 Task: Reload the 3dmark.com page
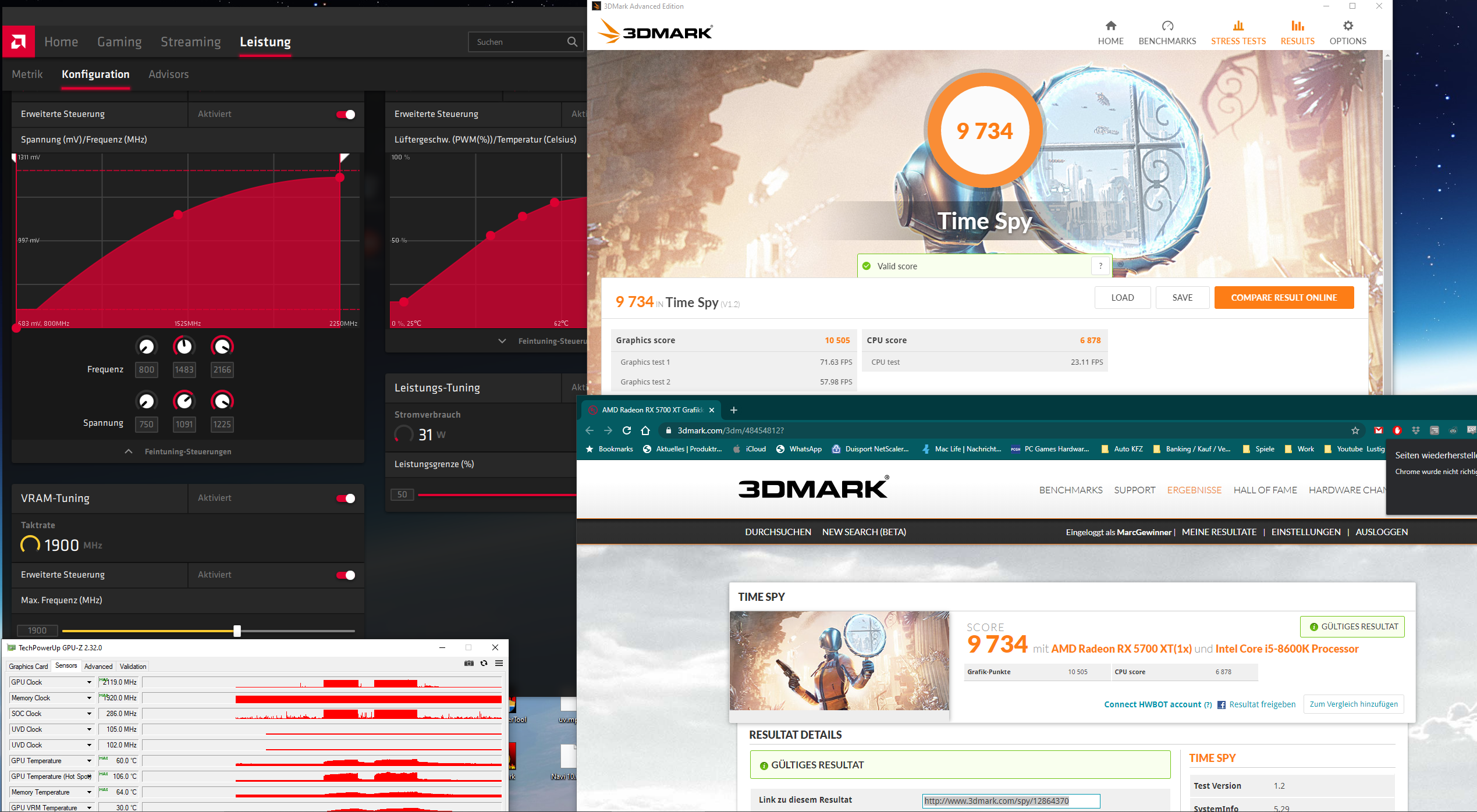[627, 430]
